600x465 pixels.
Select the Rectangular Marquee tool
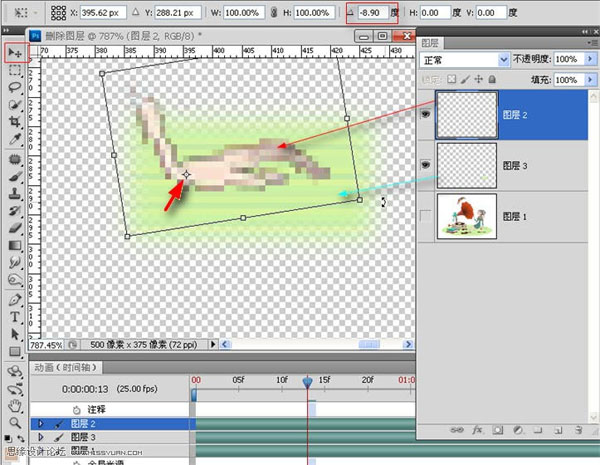pyautogui.click(x=15, y=70)
